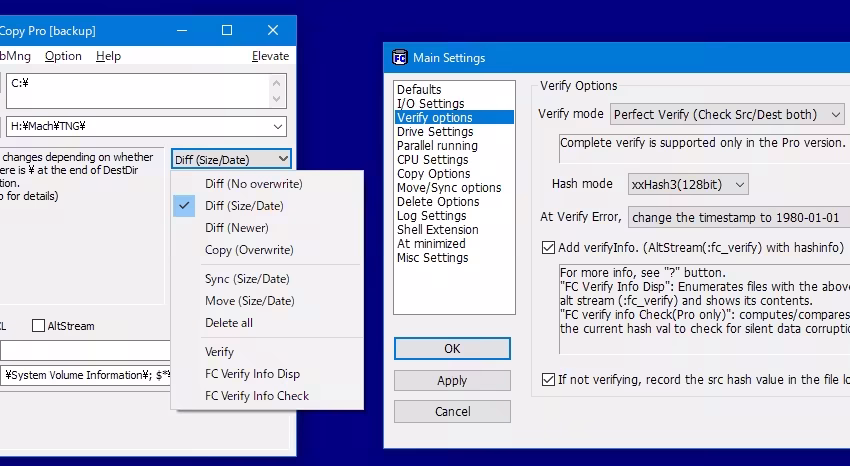Click OK in Main Settings

pyautogui.click(x=452, y=348)
